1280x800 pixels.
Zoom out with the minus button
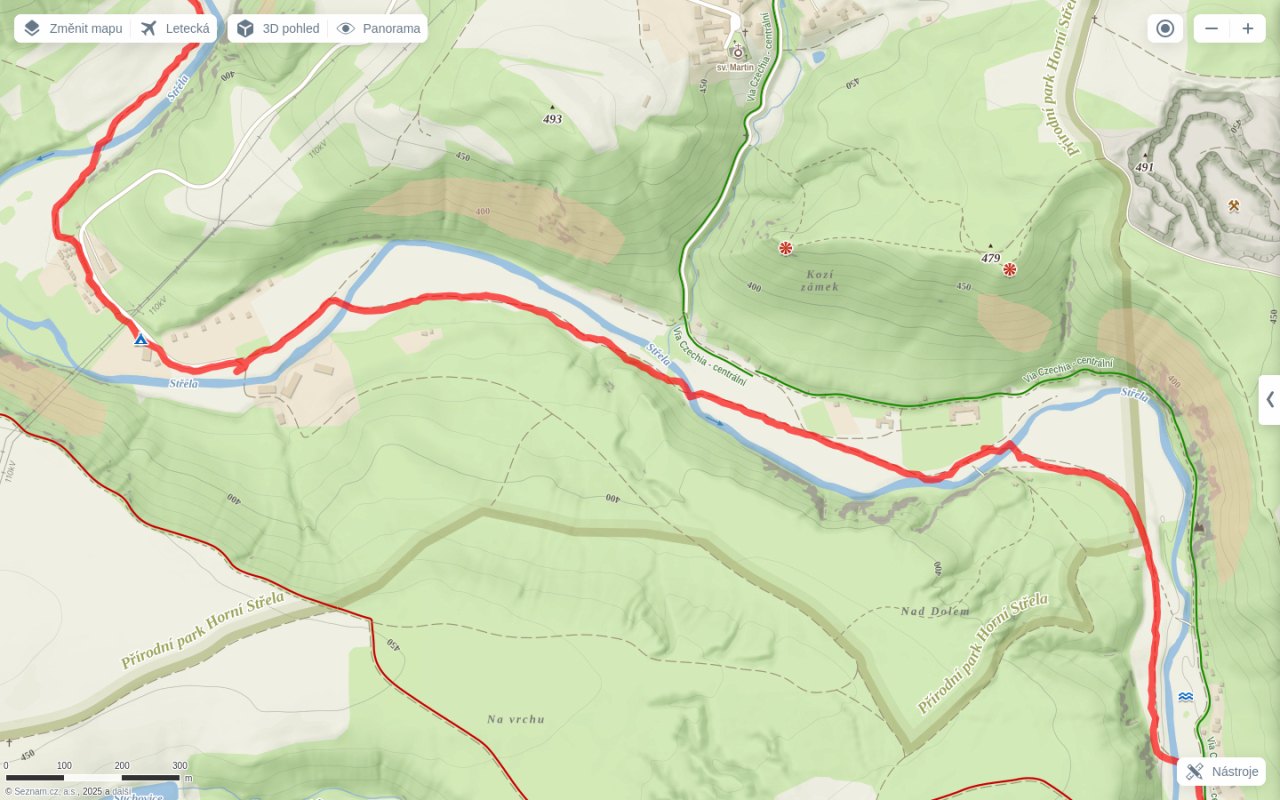1211,28
